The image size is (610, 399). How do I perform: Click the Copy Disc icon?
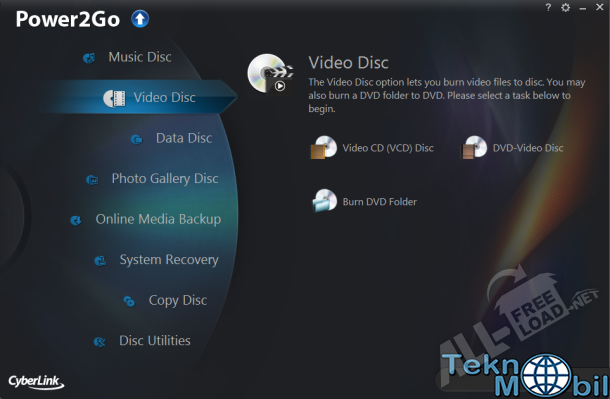tap(129, 301)
